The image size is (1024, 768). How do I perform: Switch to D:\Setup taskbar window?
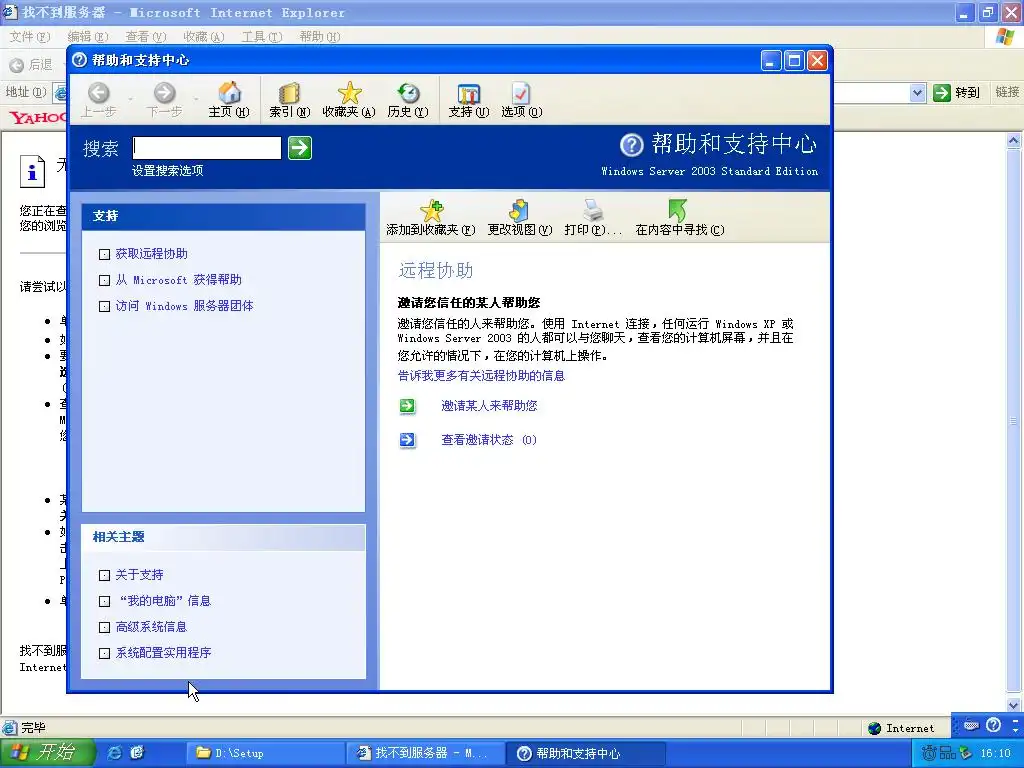pyautogui.click(x=264, y=753)
